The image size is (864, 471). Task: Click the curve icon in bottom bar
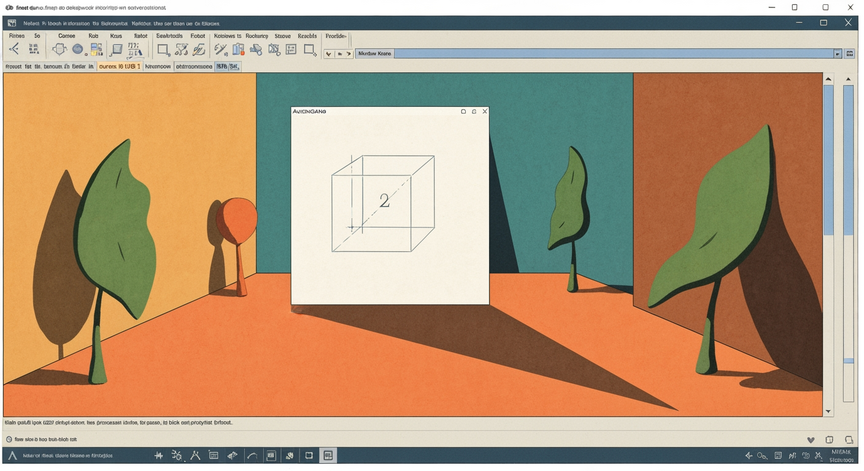click(x=252, y=456)
